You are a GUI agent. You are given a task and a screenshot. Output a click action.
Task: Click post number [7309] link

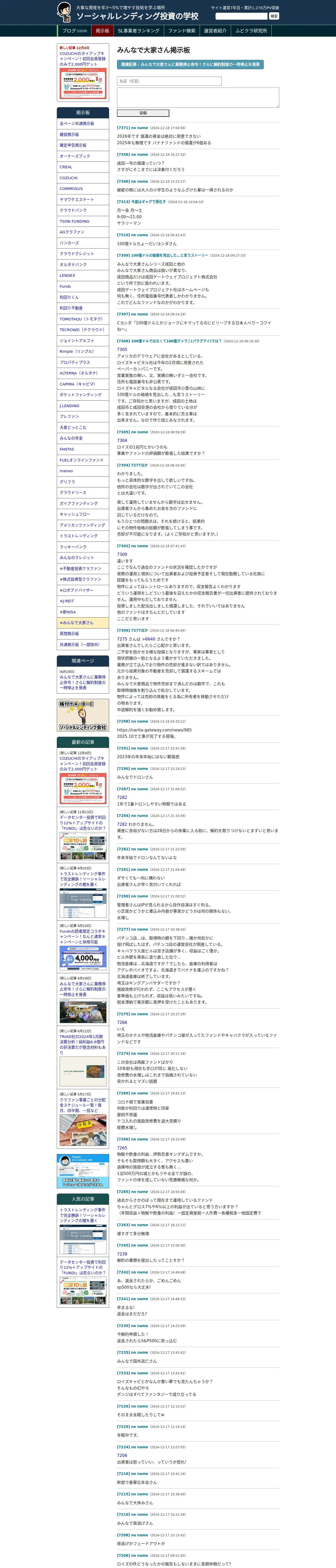tap(123, 256)
